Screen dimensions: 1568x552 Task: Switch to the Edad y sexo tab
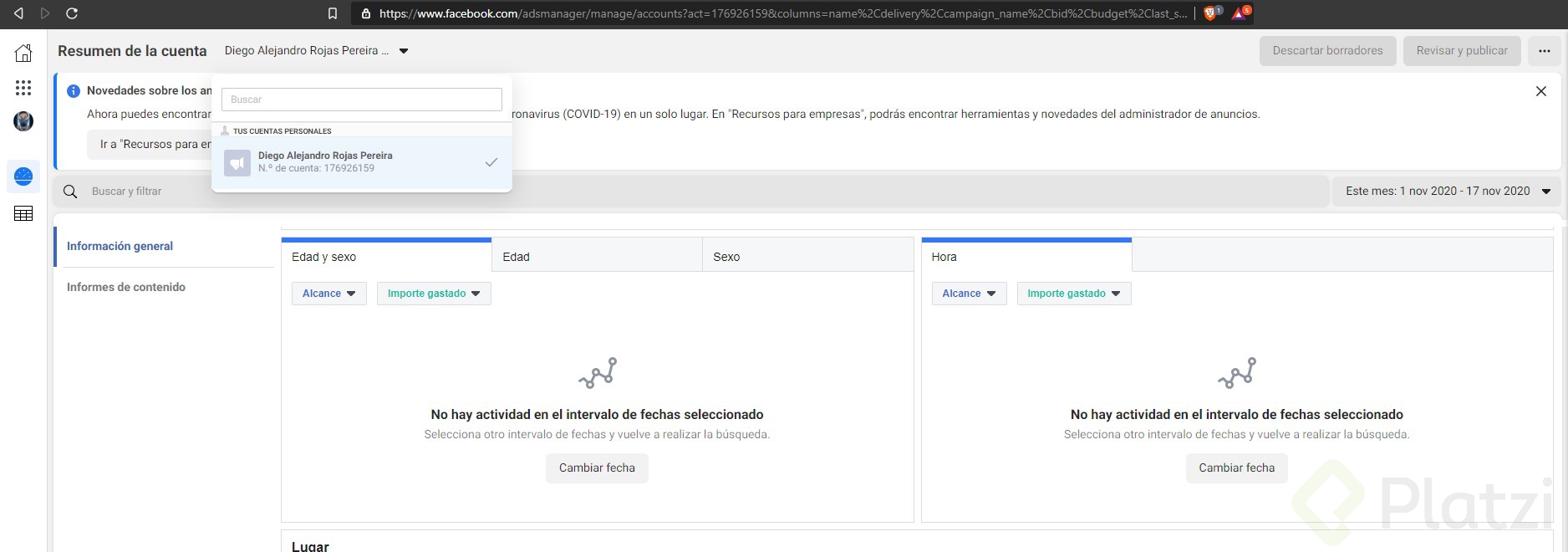(x=386, y=256)
